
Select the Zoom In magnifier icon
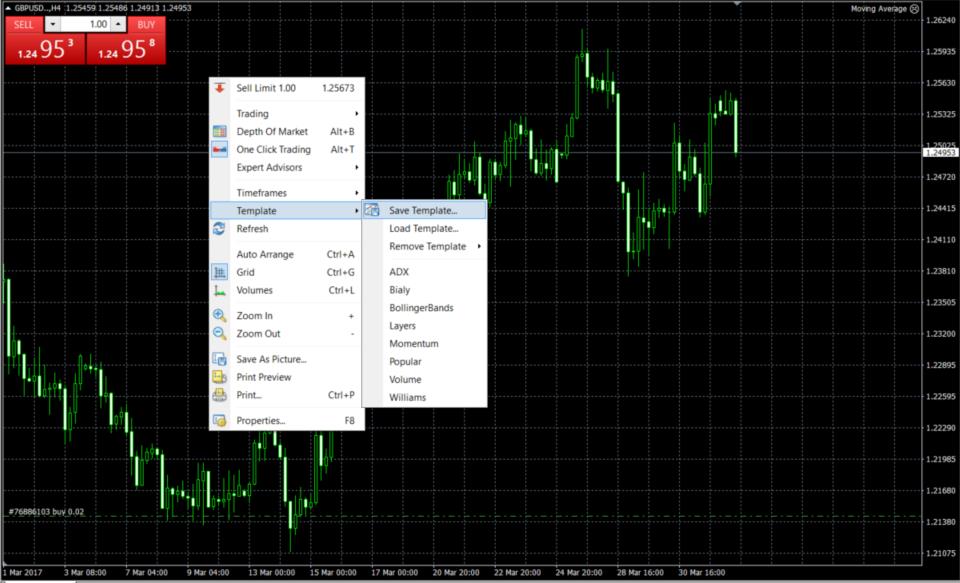coord(218,315)
